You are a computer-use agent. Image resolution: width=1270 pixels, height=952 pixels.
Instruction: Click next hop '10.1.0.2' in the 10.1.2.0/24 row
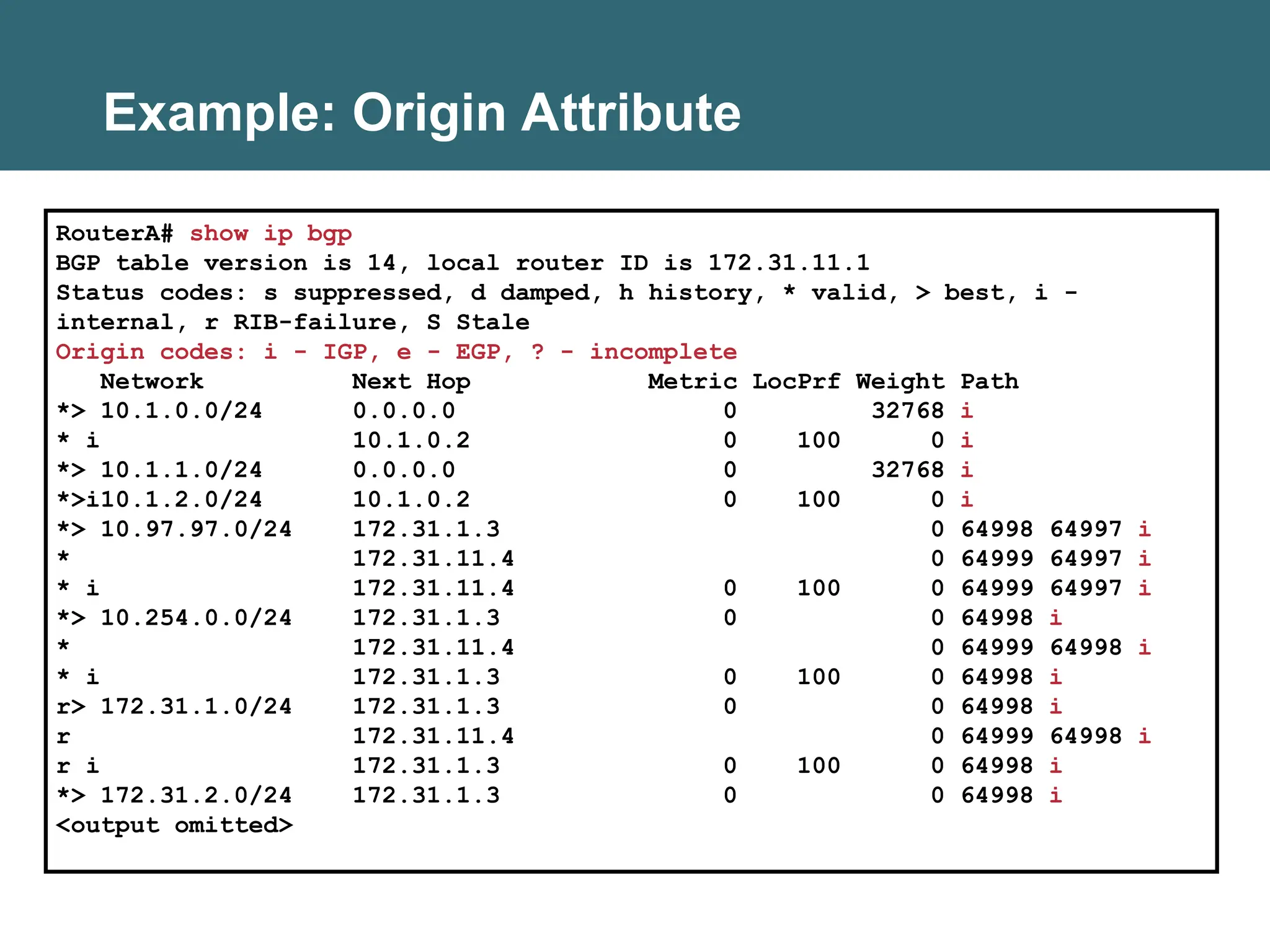(412, 500)
